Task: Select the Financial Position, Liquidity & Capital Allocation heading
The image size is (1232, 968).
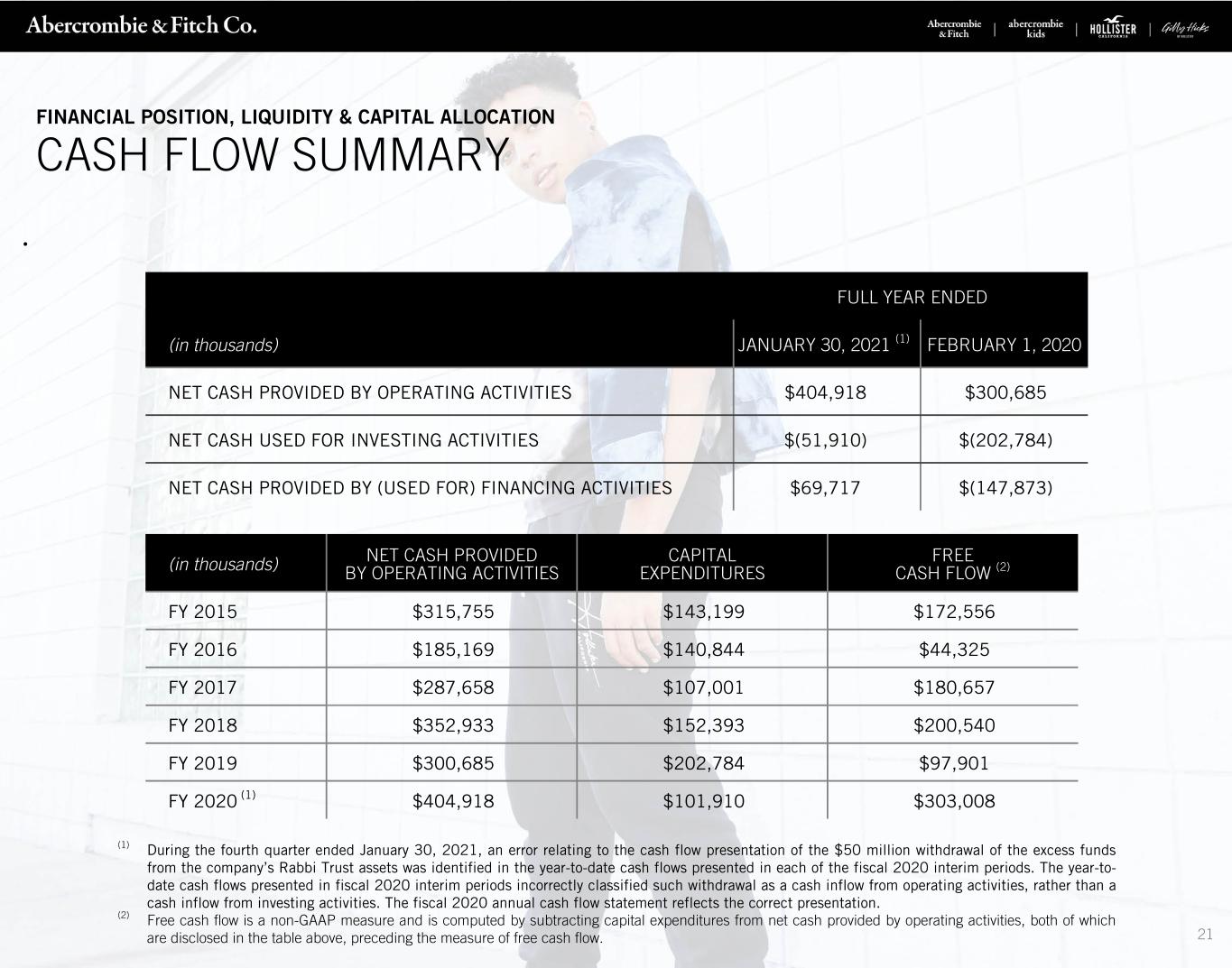Action: (295, 117)
